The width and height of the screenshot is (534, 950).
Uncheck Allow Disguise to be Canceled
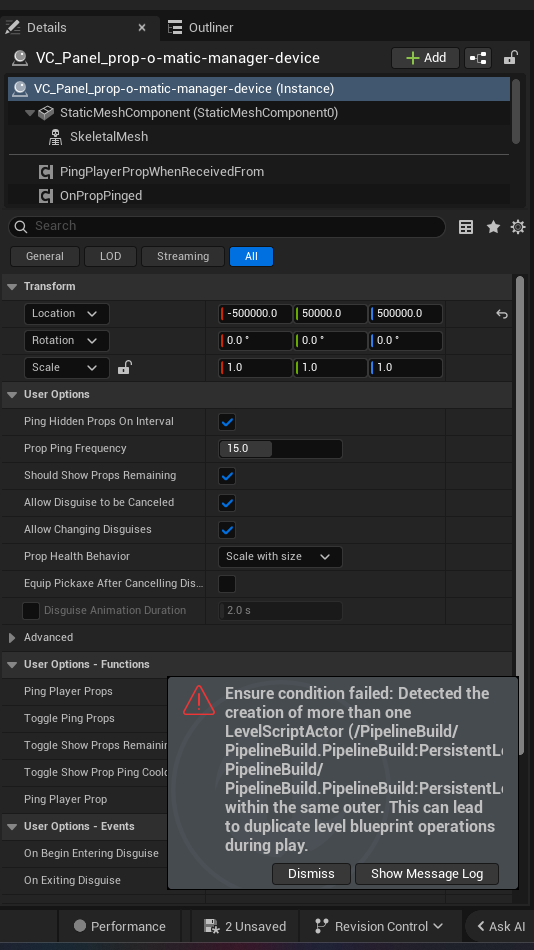click(x=227, y=503)
